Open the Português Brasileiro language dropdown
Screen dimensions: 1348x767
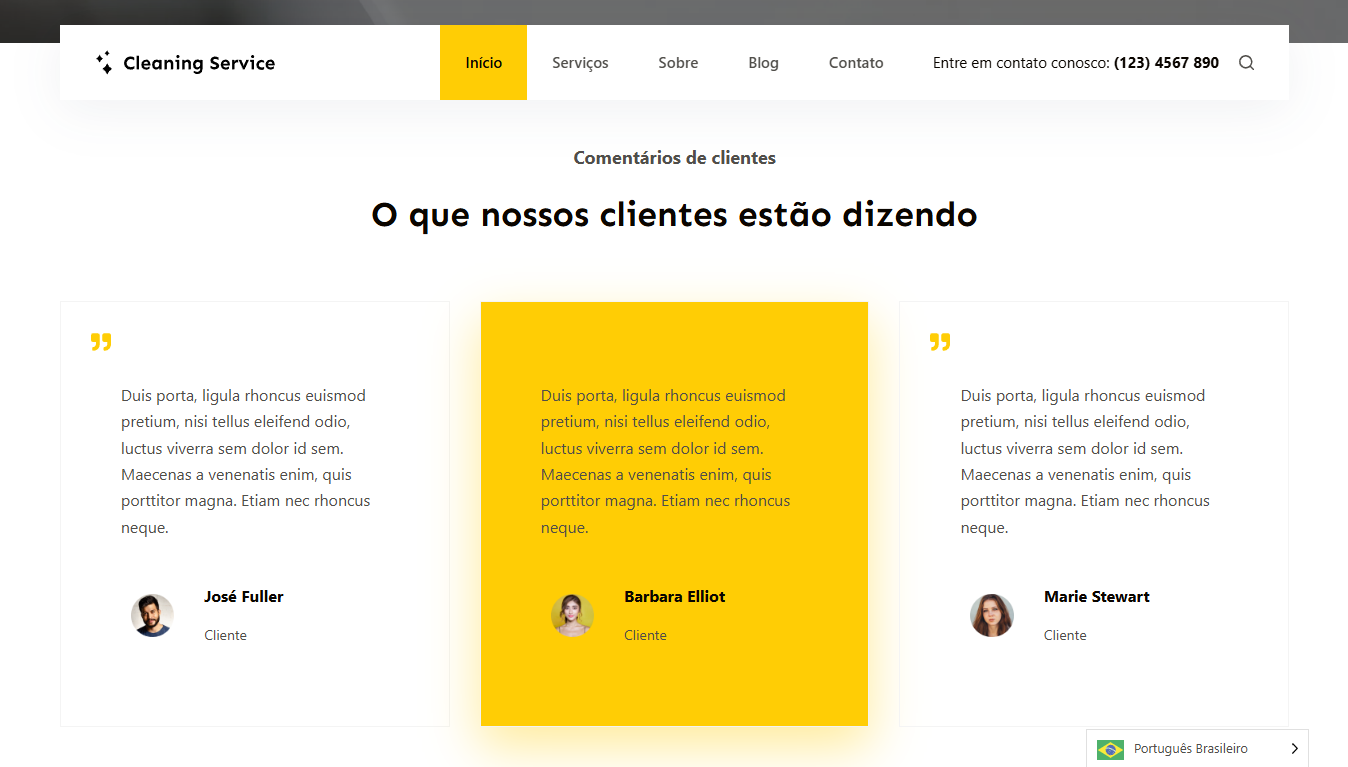(1190, 749)
